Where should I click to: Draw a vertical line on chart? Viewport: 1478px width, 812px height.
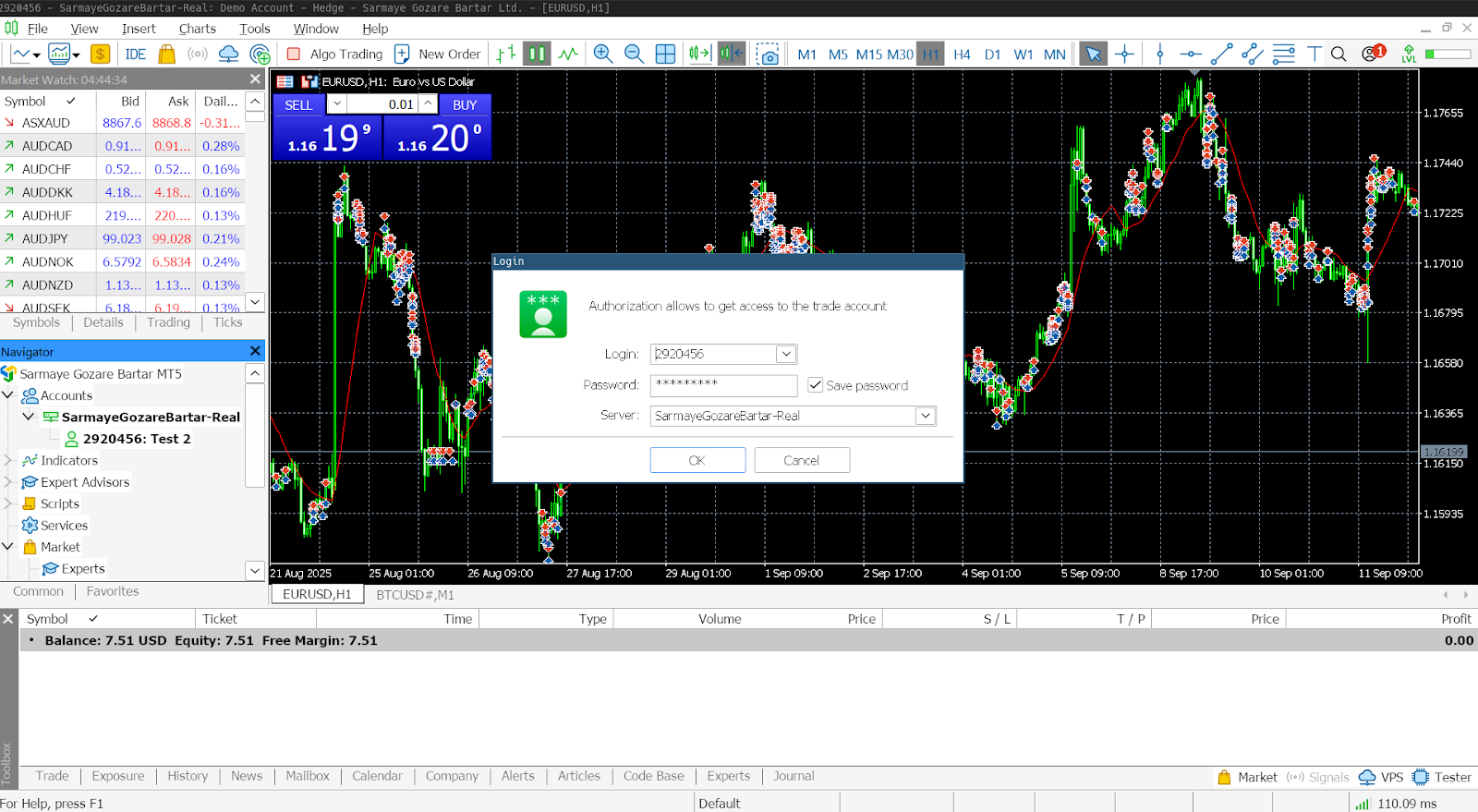pyautogui.click(x=1160, y=54)
